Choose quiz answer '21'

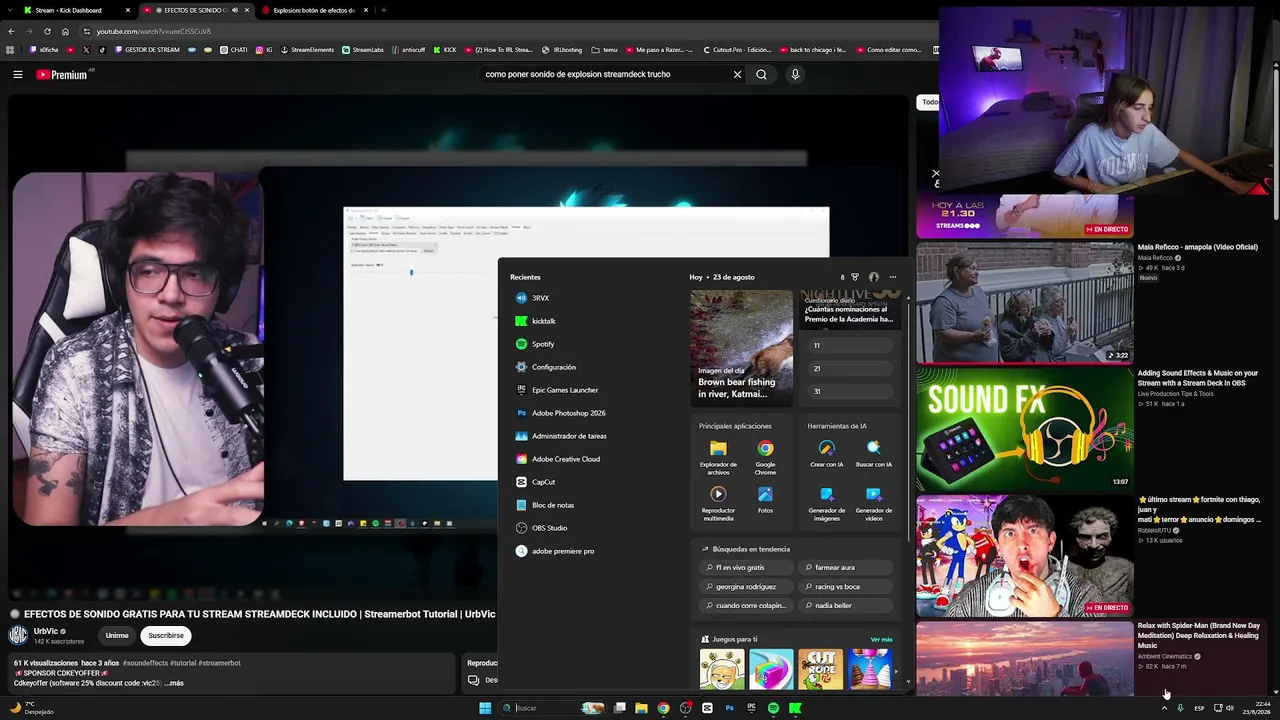click(x=850, y=368)
